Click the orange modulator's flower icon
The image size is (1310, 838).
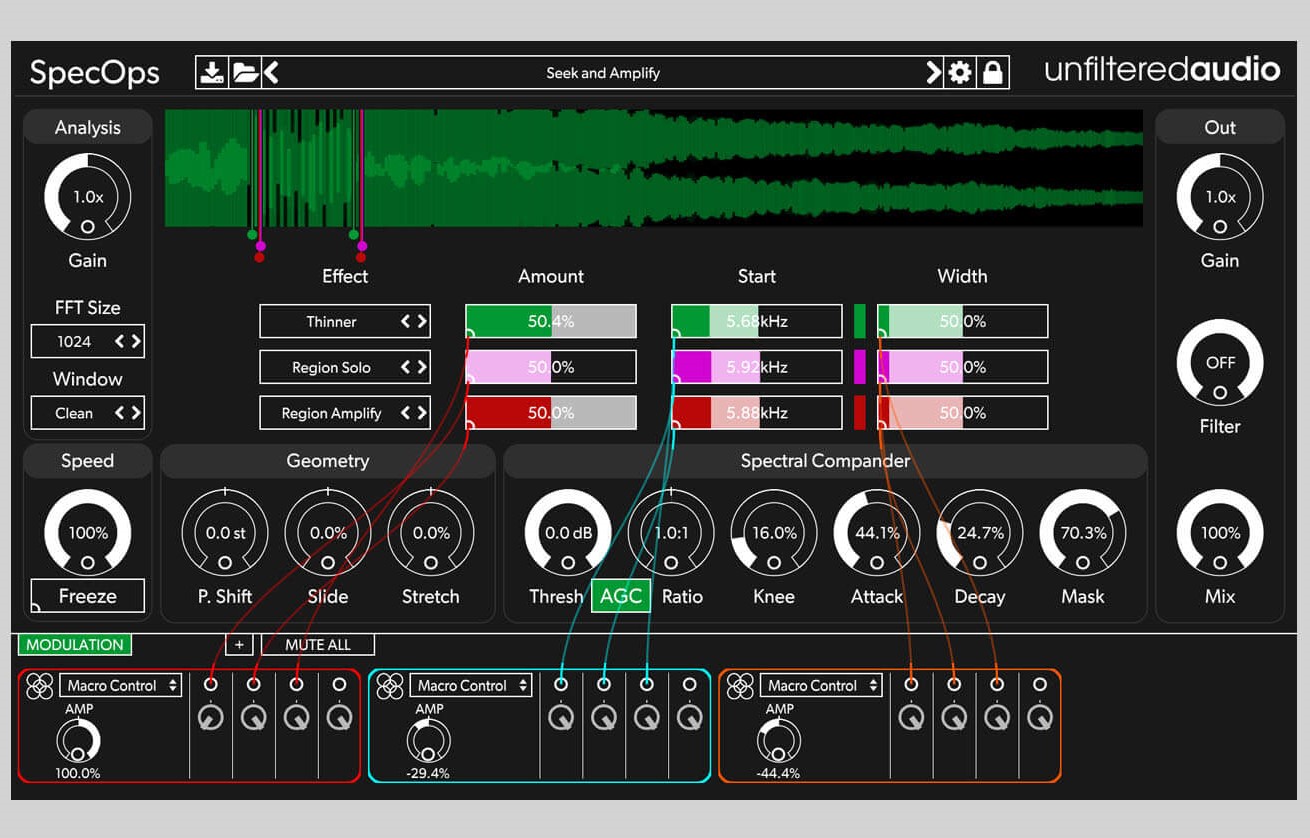pyautogui.click(x=740, y=686)
